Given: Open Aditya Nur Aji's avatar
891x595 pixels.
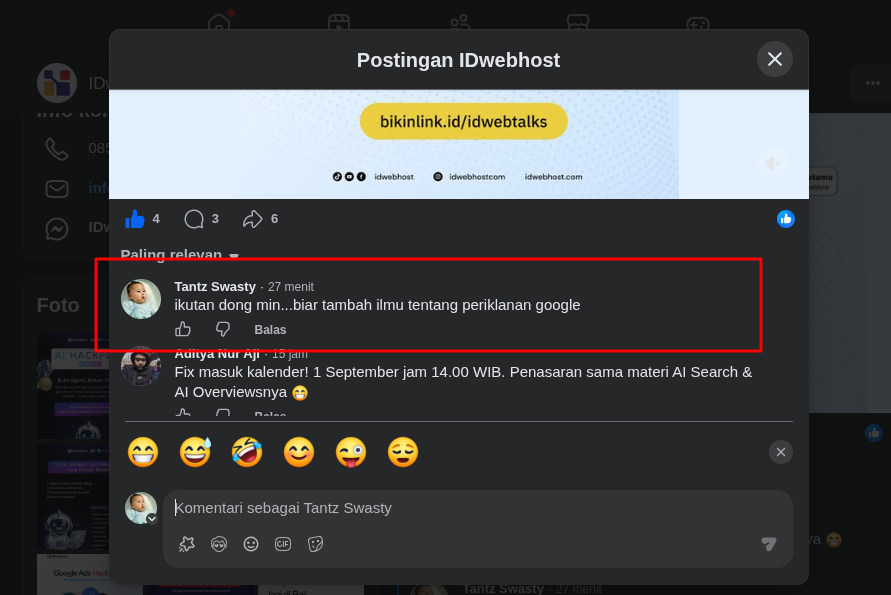Looking at the screenshot, I should pyautogui.click(x=141, y=366).
